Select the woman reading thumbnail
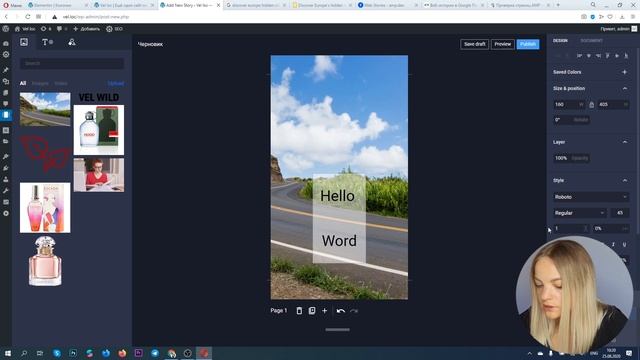 (x=99, y=175)
